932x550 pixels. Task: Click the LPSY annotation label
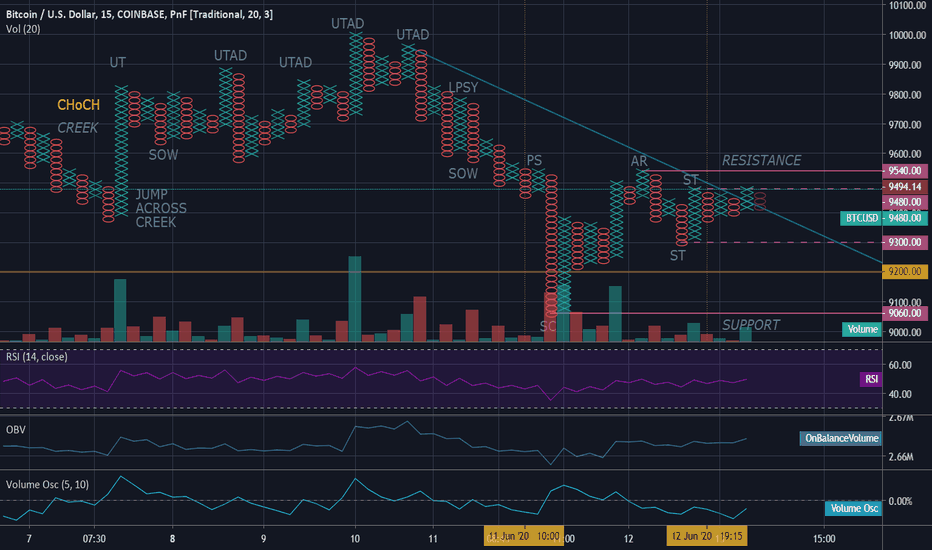click(463, 87)
